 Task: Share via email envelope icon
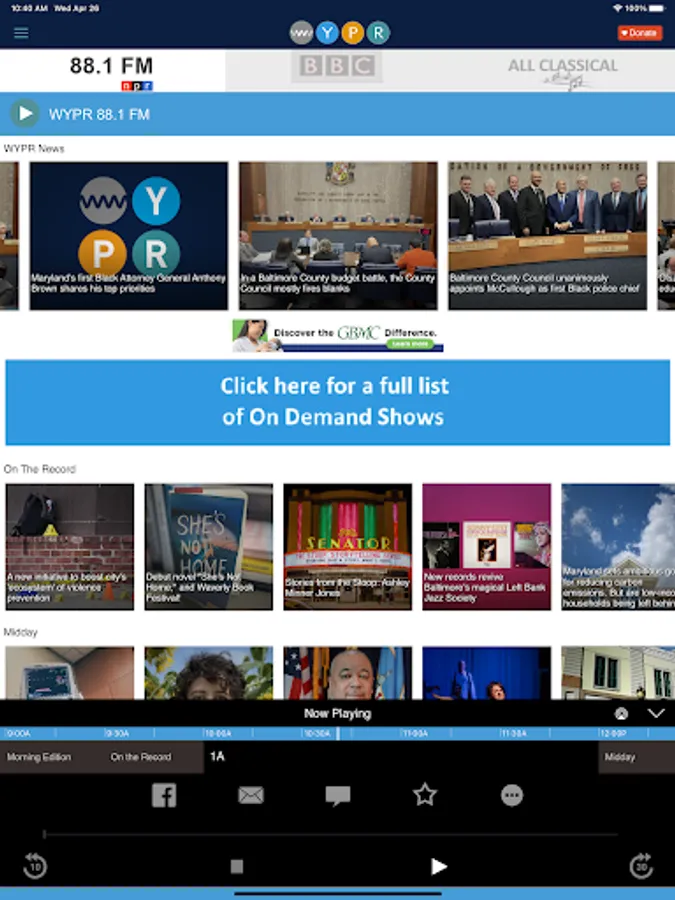[x=251, y=796]
